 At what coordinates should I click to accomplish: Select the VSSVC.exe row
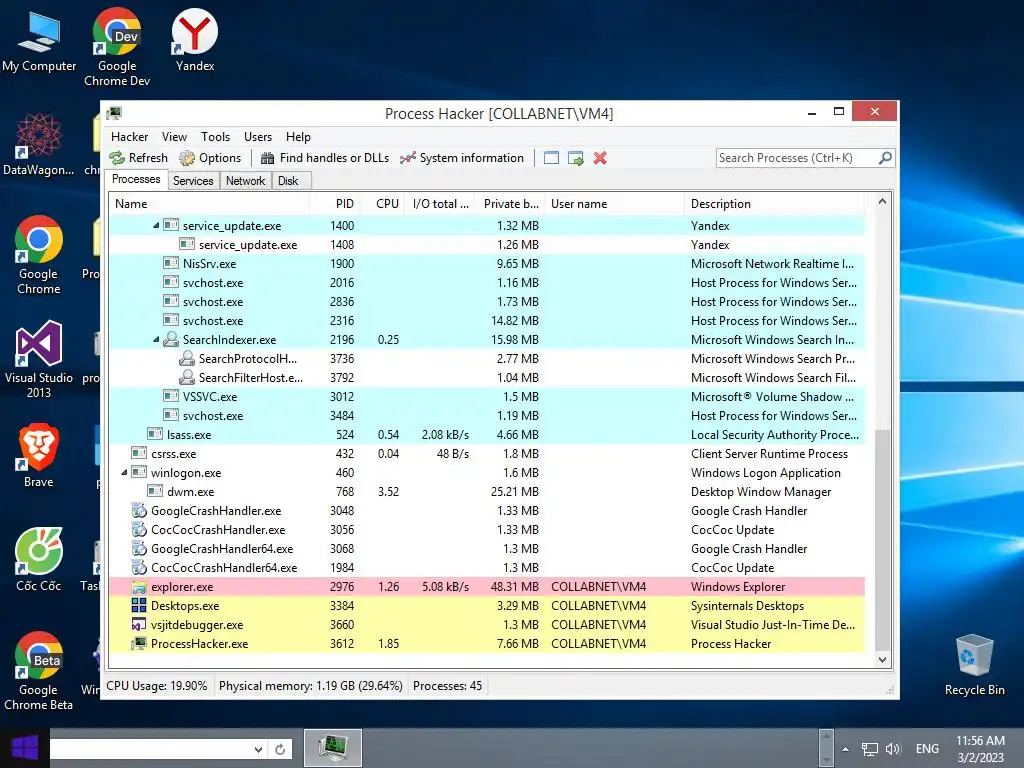click(x=487, y=396)
